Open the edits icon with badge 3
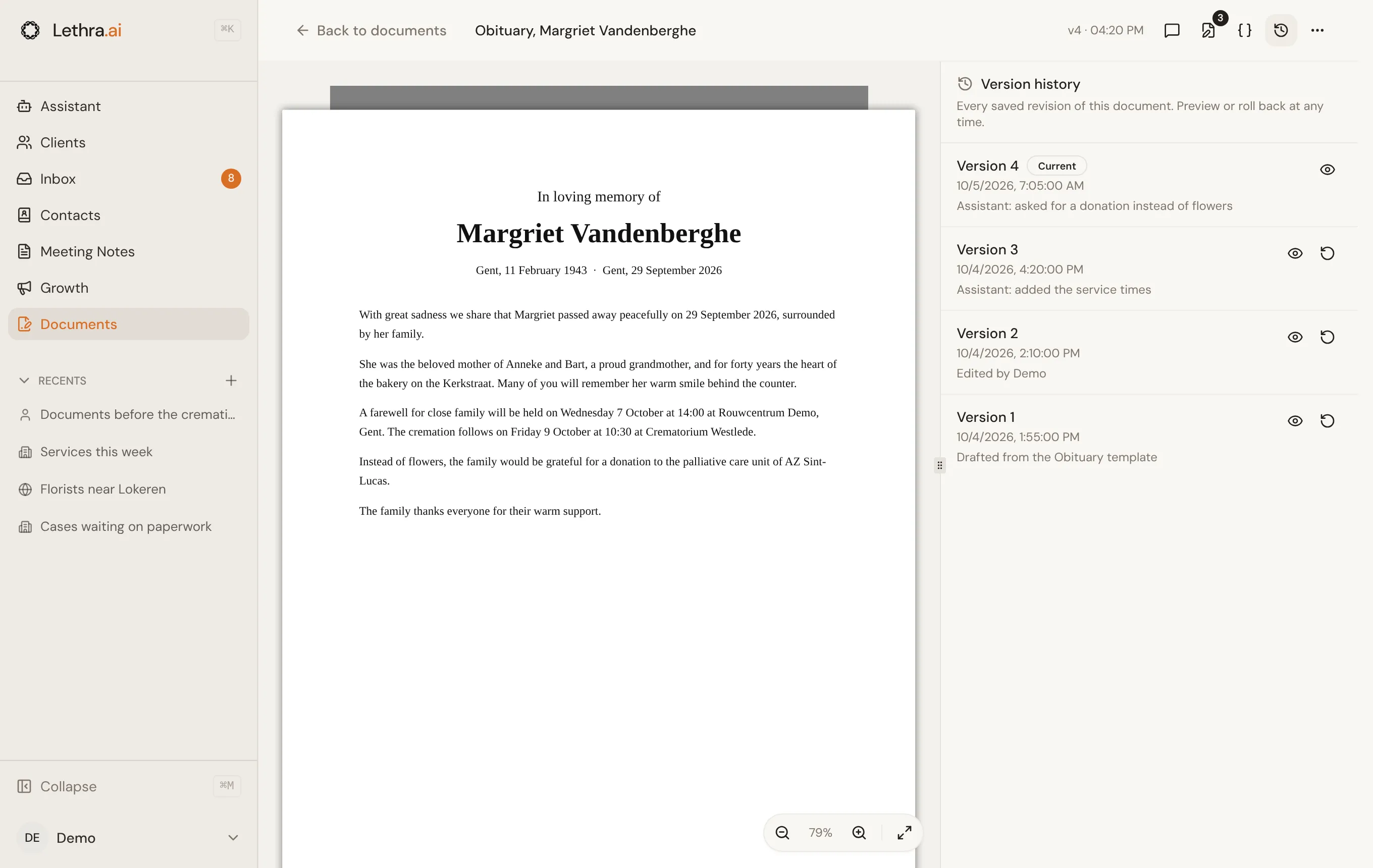Viewport: 1373px width, 868px height. [1207, 30]
